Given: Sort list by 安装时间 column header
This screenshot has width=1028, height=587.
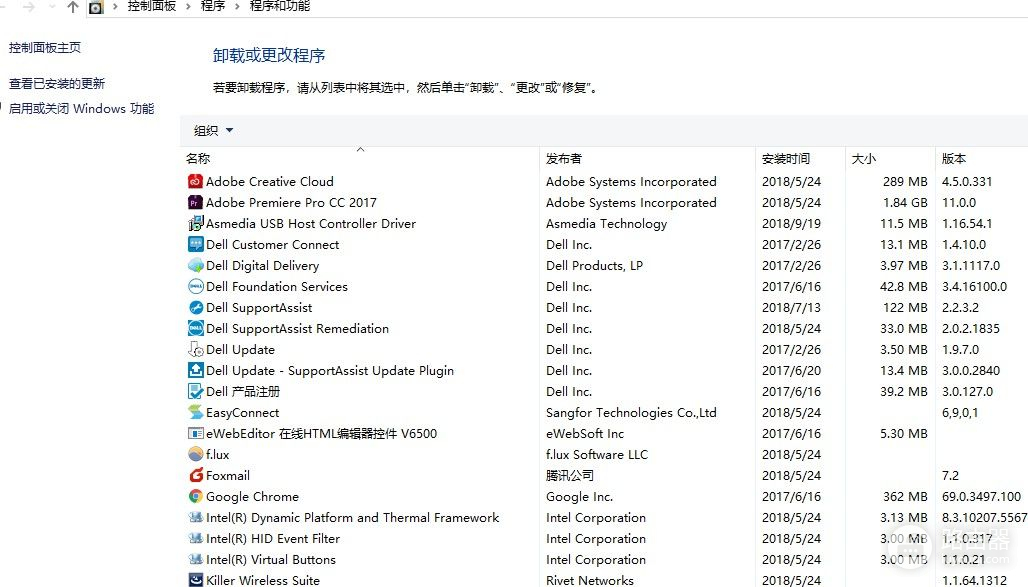Looking at the screenshot, I should pyautogui.click(x=786, y=159).
